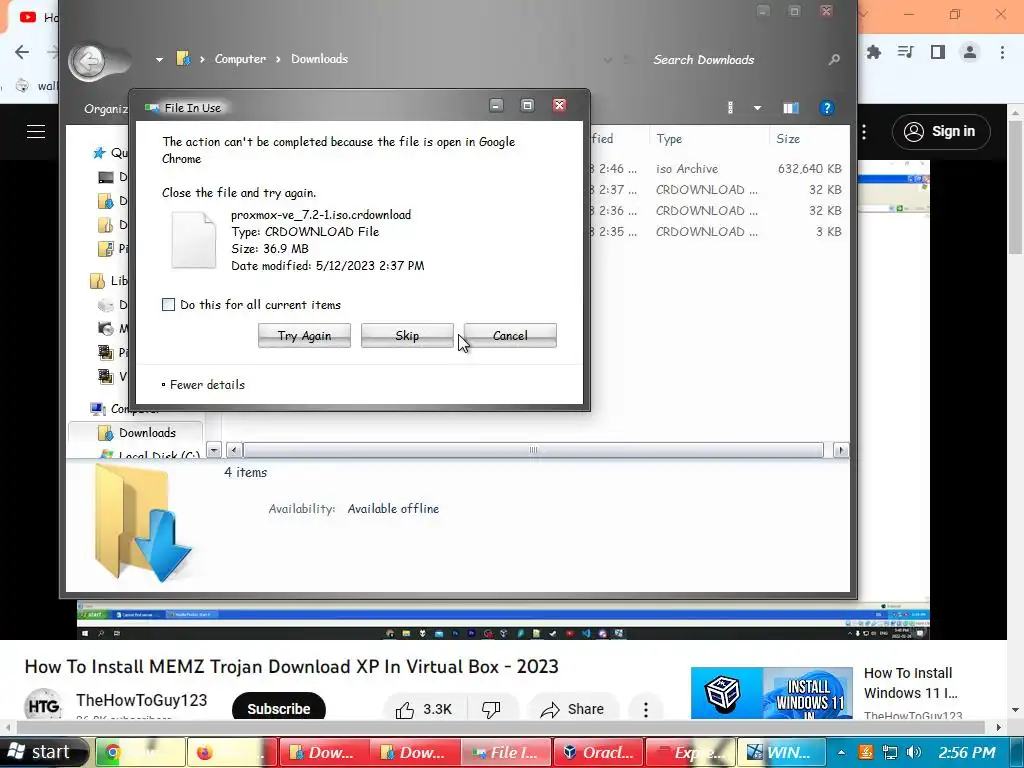Open the Install Windows 11 video thumbnail
This screenshot has height=768, width=1024.
click(x=772, y=693)
